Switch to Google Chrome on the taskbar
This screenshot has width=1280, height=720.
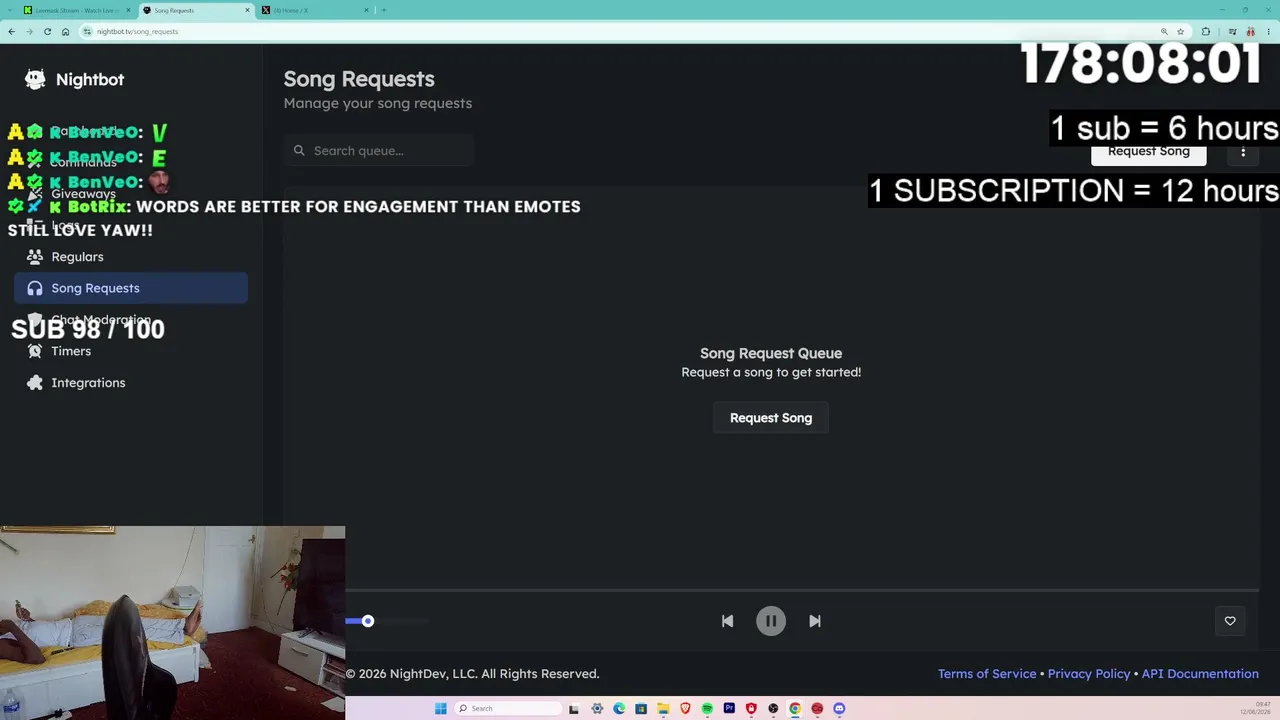795,708
